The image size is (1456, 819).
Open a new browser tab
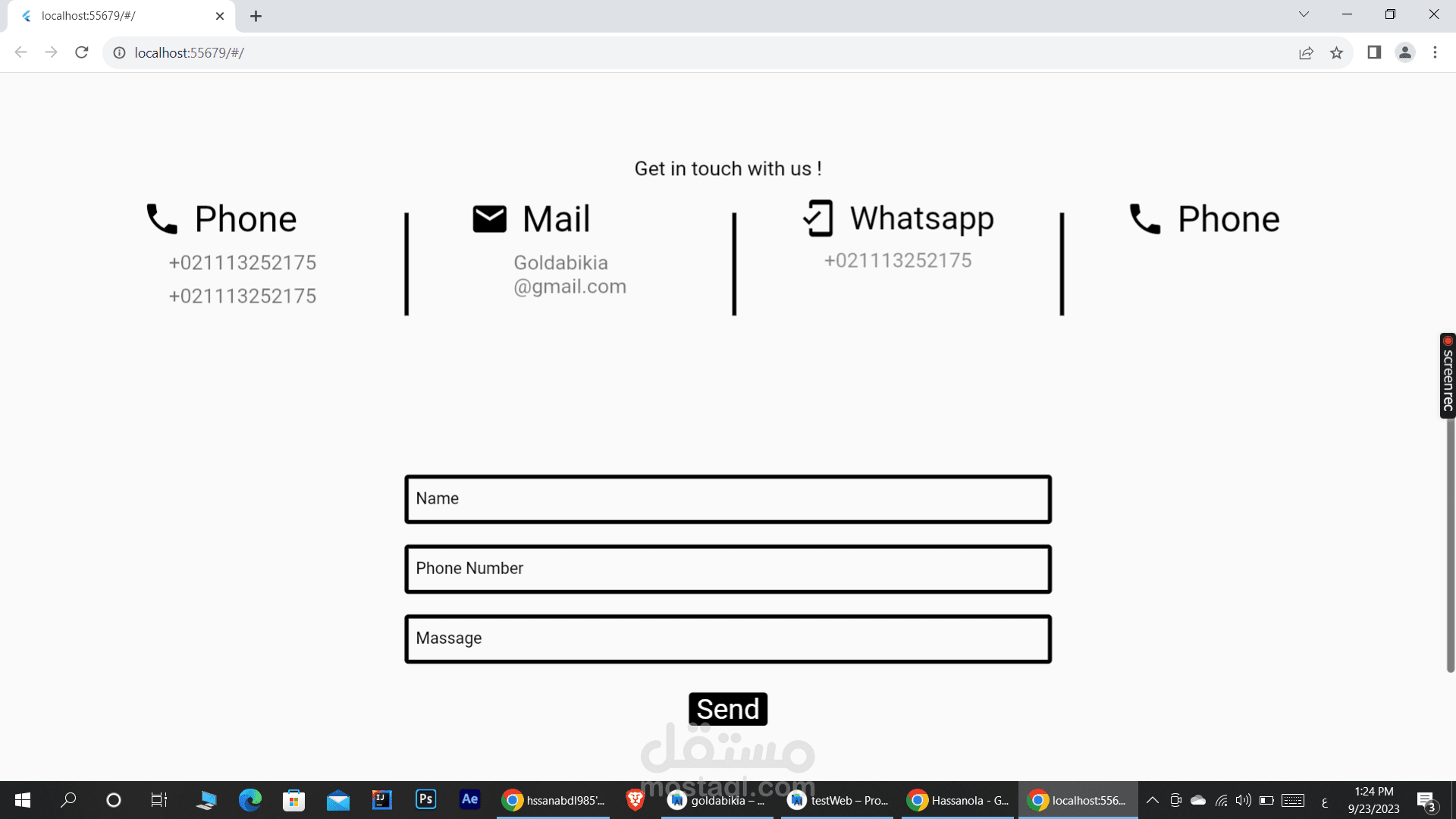pos(256,16)
